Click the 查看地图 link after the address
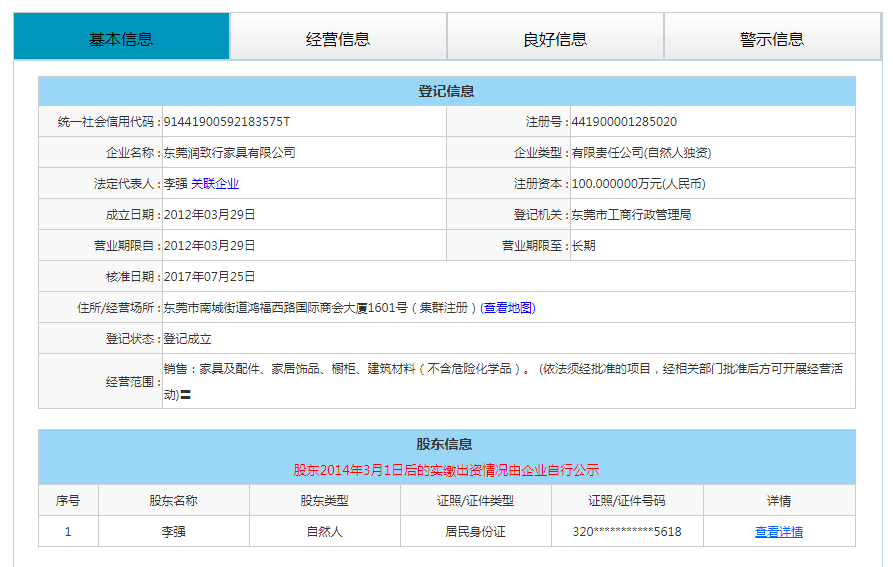Viewport: 893px width, 567px height. (x=508, y=308)
